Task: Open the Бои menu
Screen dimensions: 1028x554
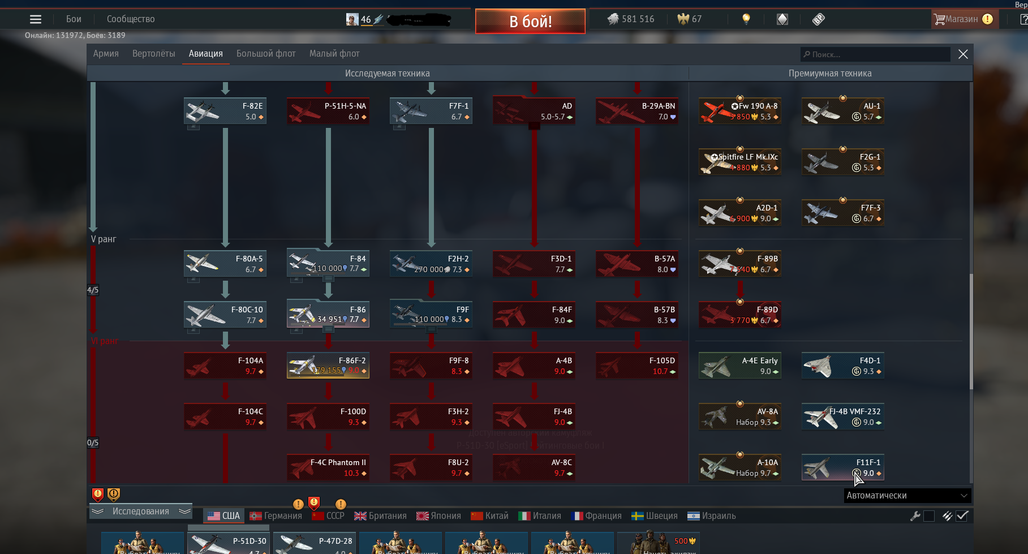Action: 73,19
